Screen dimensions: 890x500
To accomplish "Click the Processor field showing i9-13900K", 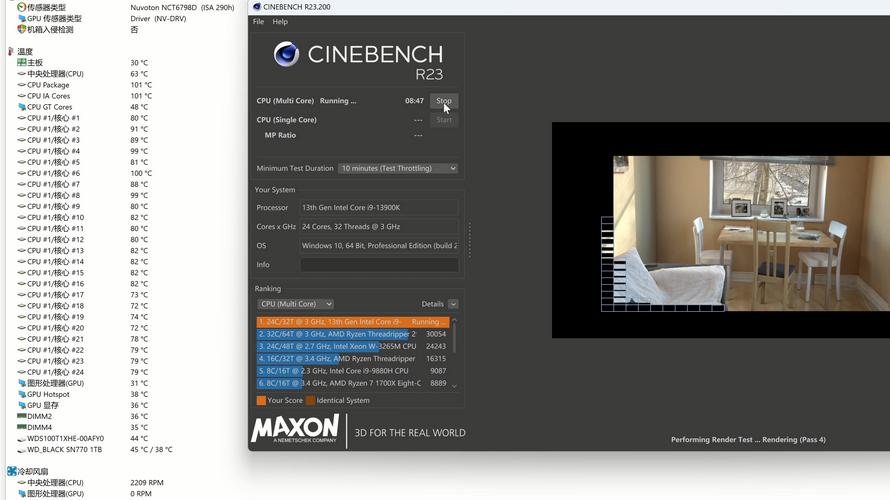I will [379, 208].
